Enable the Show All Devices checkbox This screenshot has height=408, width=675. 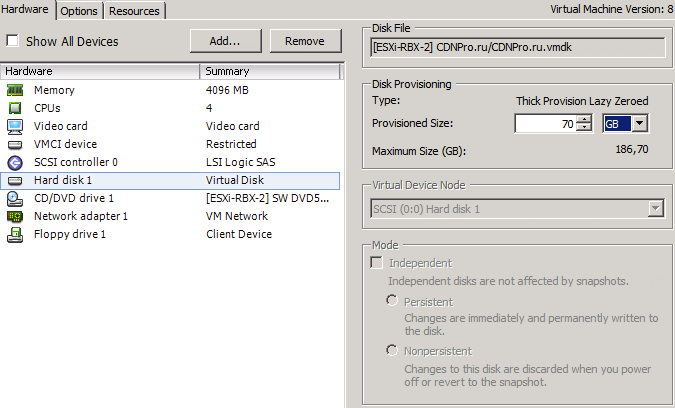click(x=13, y=42)
